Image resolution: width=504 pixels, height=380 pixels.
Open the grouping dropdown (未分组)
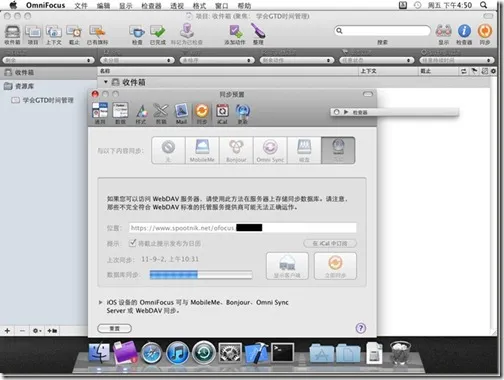[x=137, y=60]
